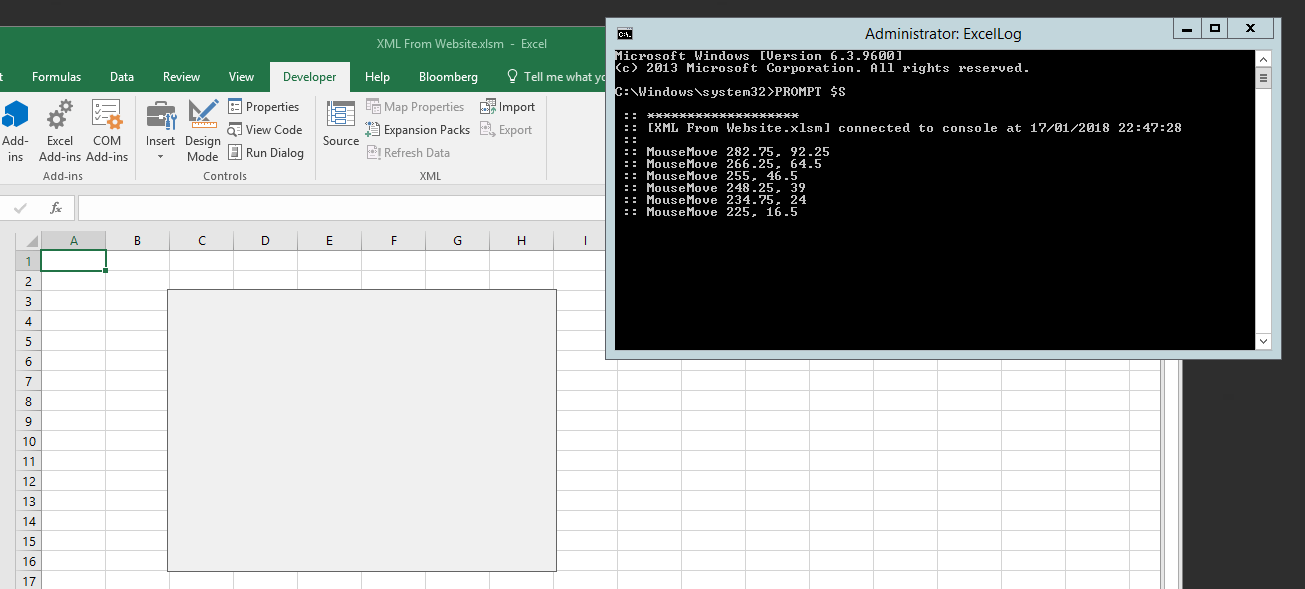Click the Select All corner triangle
Image resolution: width=1305 pixels, height=589 pixels.
tap(28, 241)
